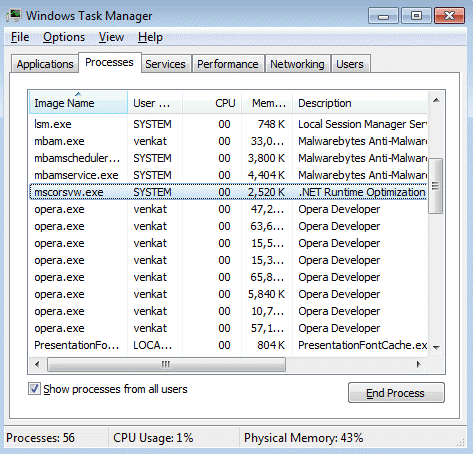Image resolution: width=473 pixels, height=454 pixels.
Task: Click the .NET Runtime Optimization description
Action: coord(362,192)
